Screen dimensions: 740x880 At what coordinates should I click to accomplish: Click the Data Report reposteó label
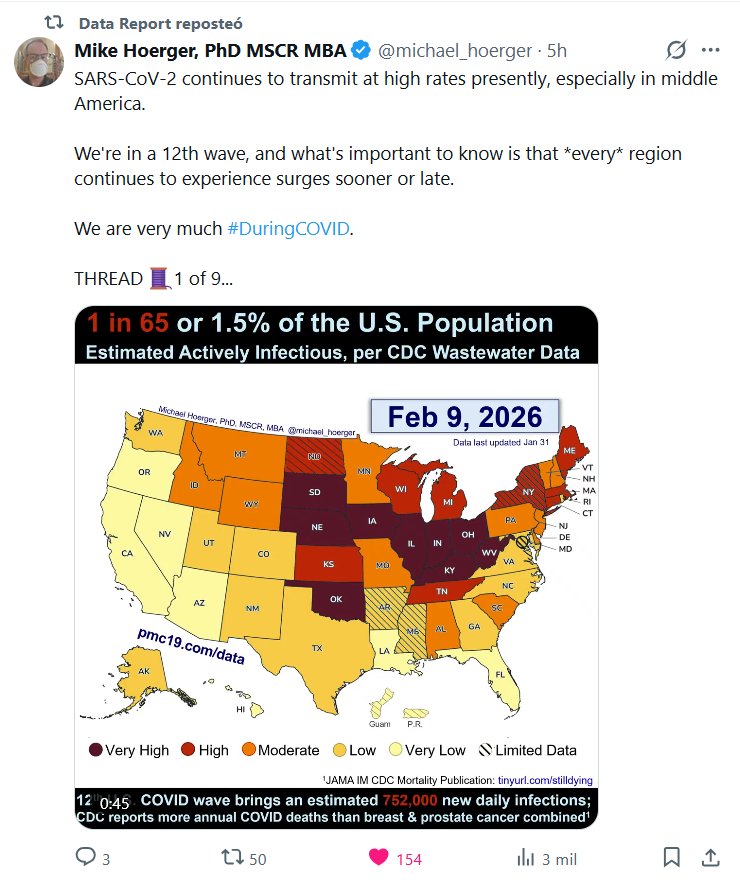point(160,22)
